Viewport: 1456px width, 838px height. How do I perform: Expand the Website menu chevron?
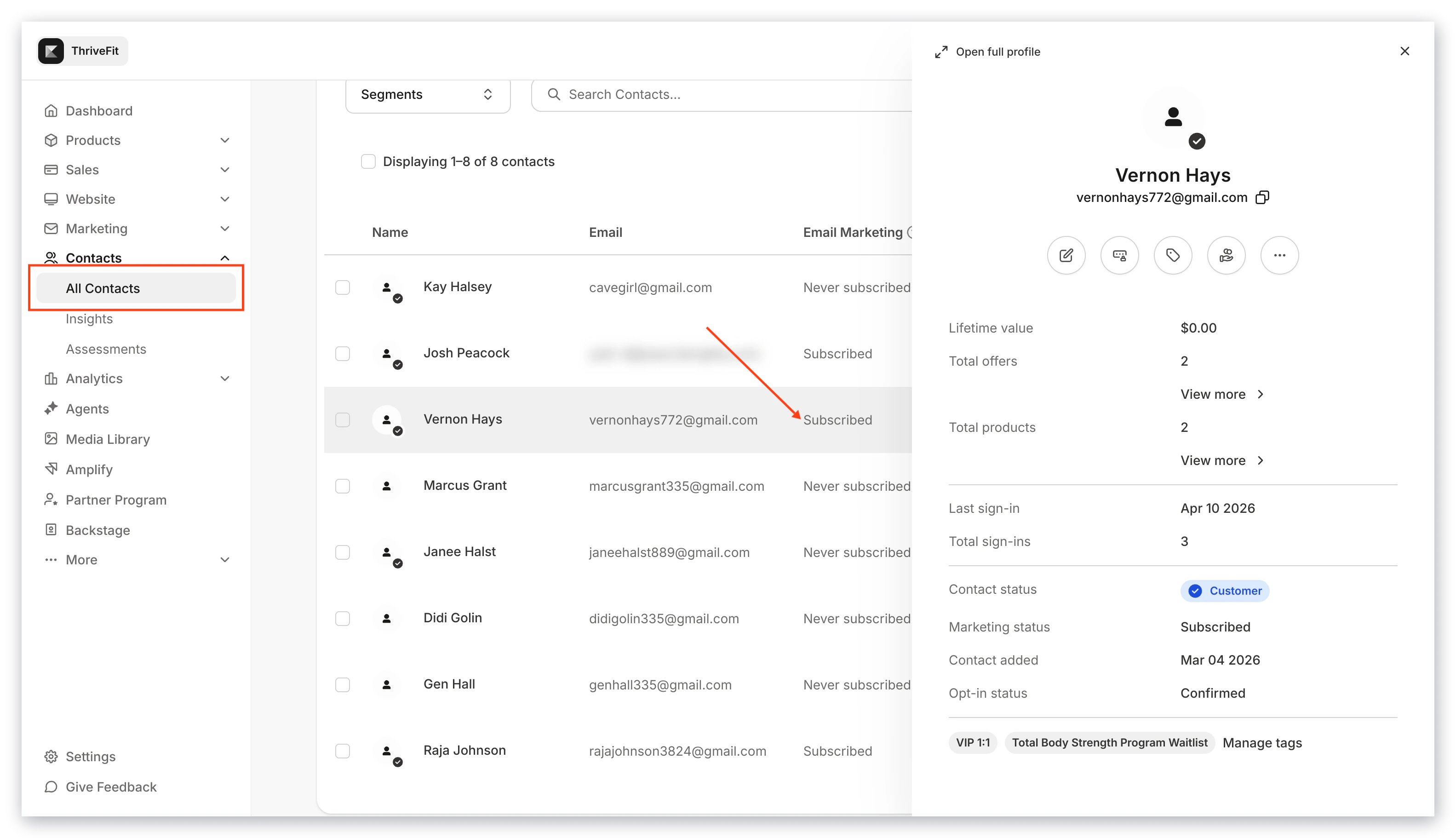[x=225, y=199]
